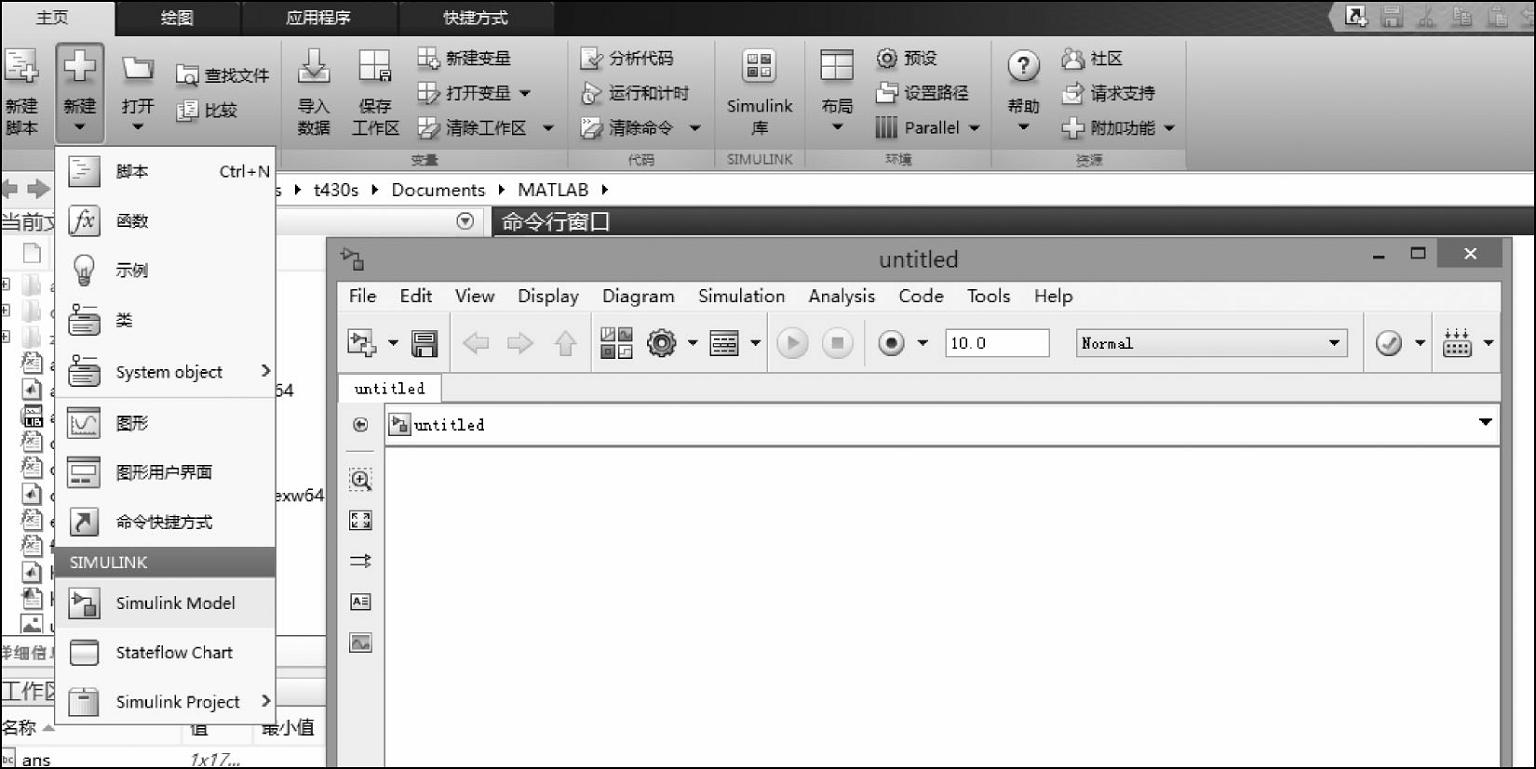Open Simulink Library Browser toolbar icon
Image resolution: width=1536 pixels, height=769 pixels.
616,343
